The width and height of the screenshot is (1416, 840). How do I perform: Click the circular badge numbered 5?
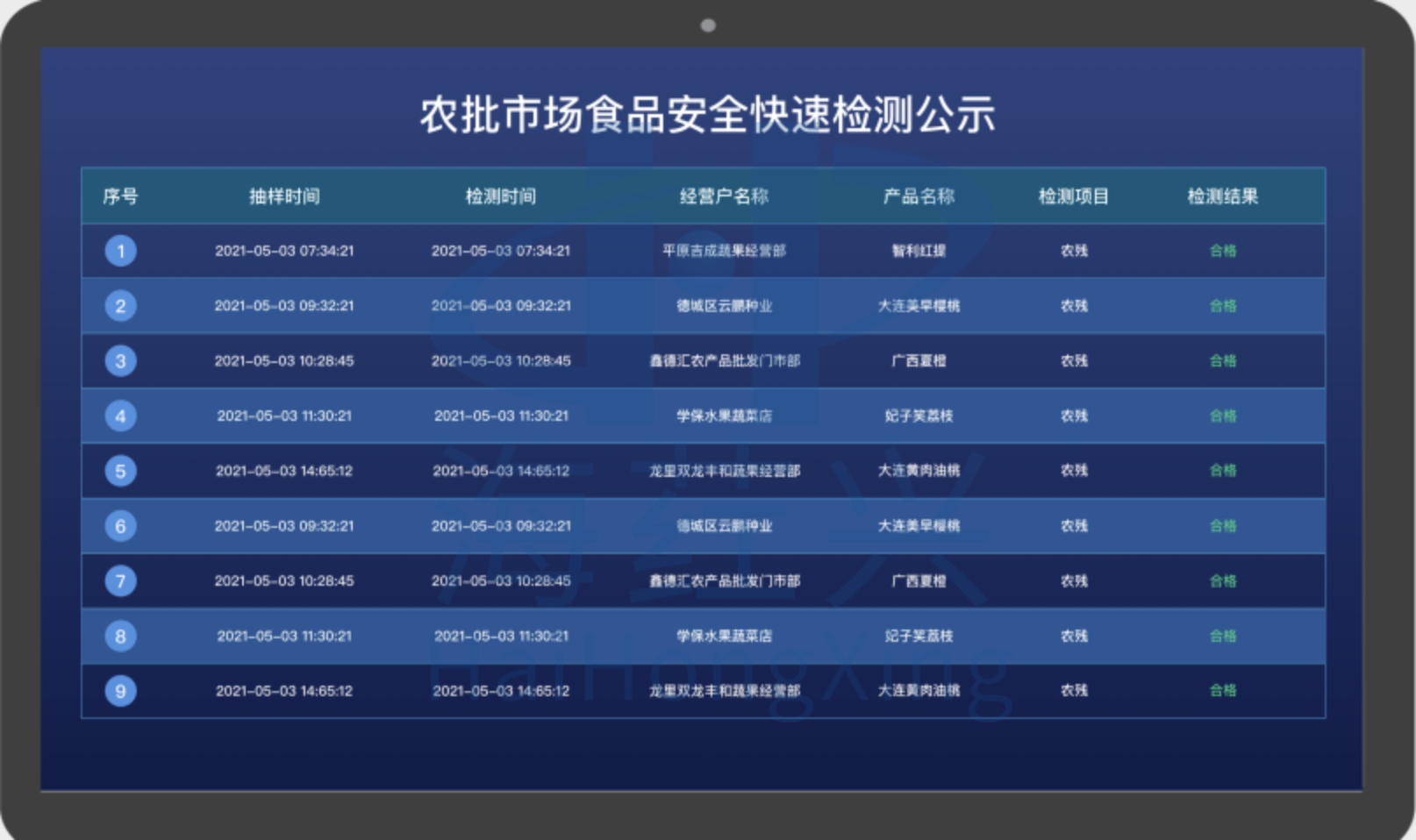[121, 471]
